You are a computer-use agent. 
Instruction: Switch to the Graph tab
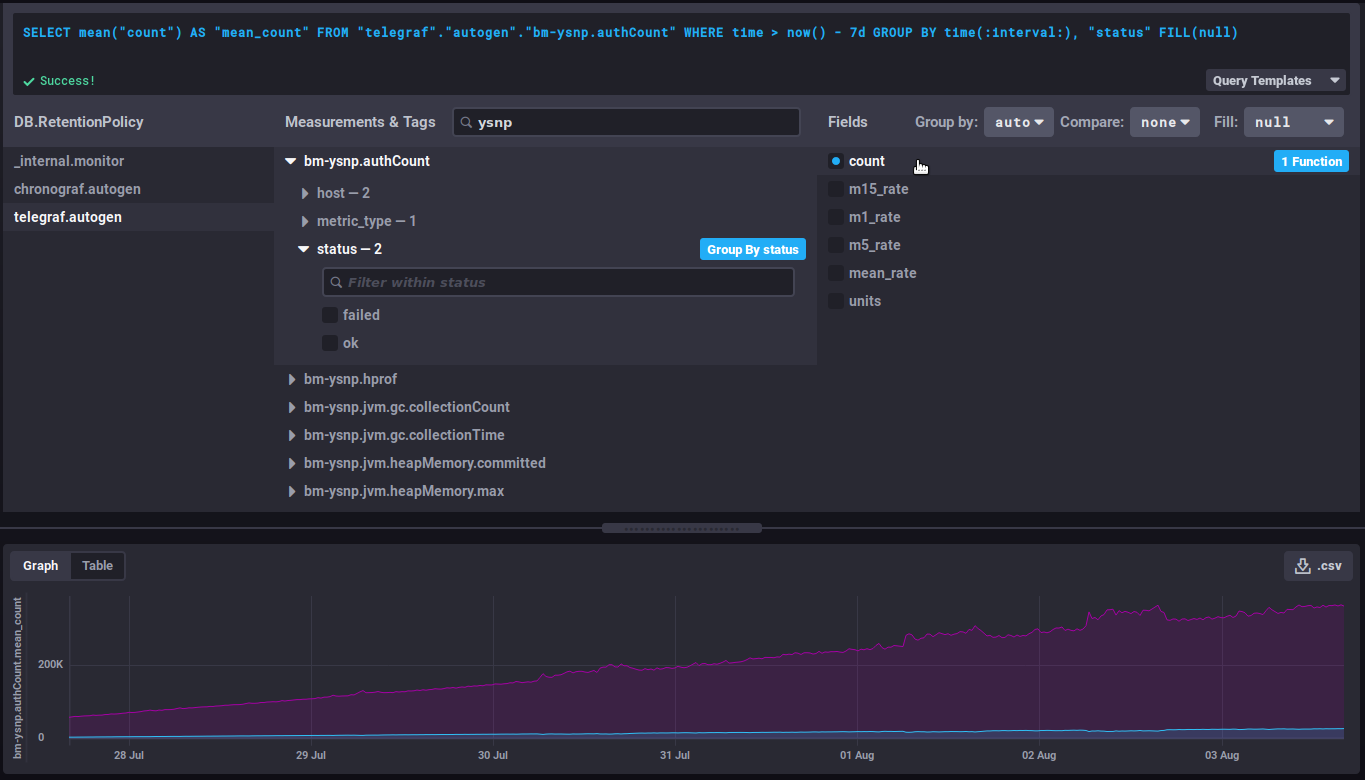tap(41, 566)
